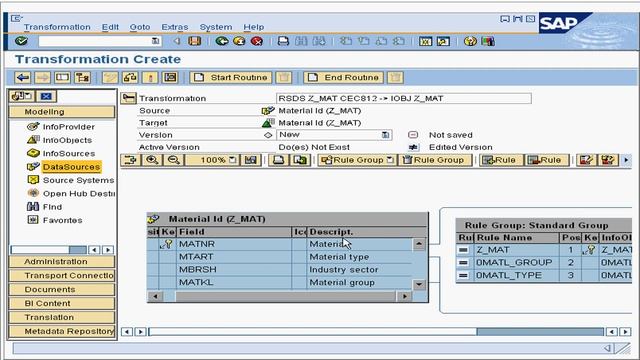Screen dimensions: 640x360
Task: Click the Start Routine button
Action: pos(231,78)
